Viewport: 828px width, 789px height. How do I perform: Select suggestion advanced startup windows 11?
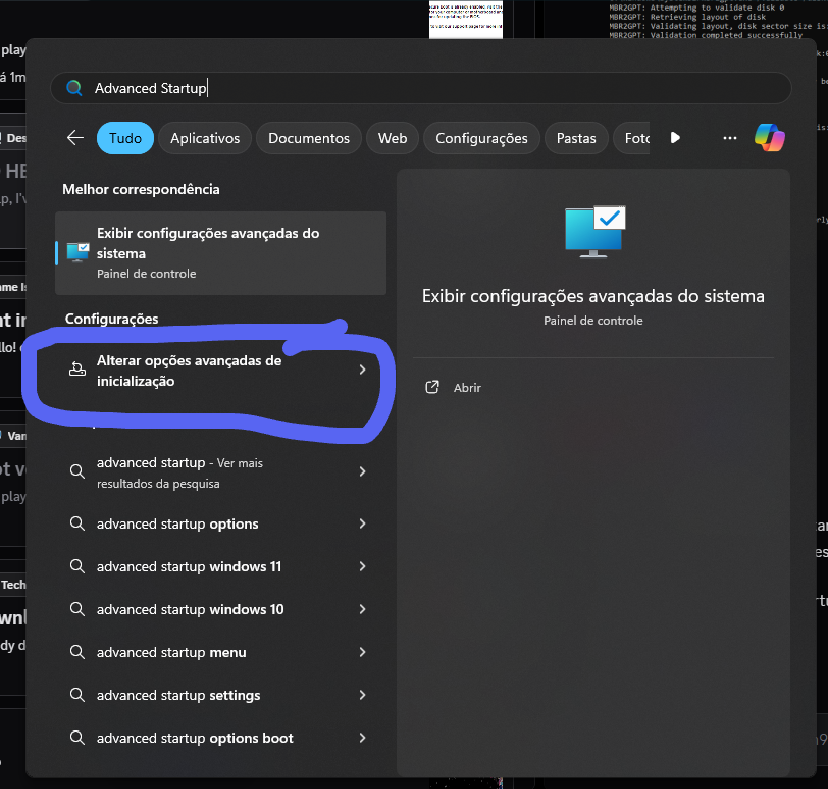coord(220,567)
